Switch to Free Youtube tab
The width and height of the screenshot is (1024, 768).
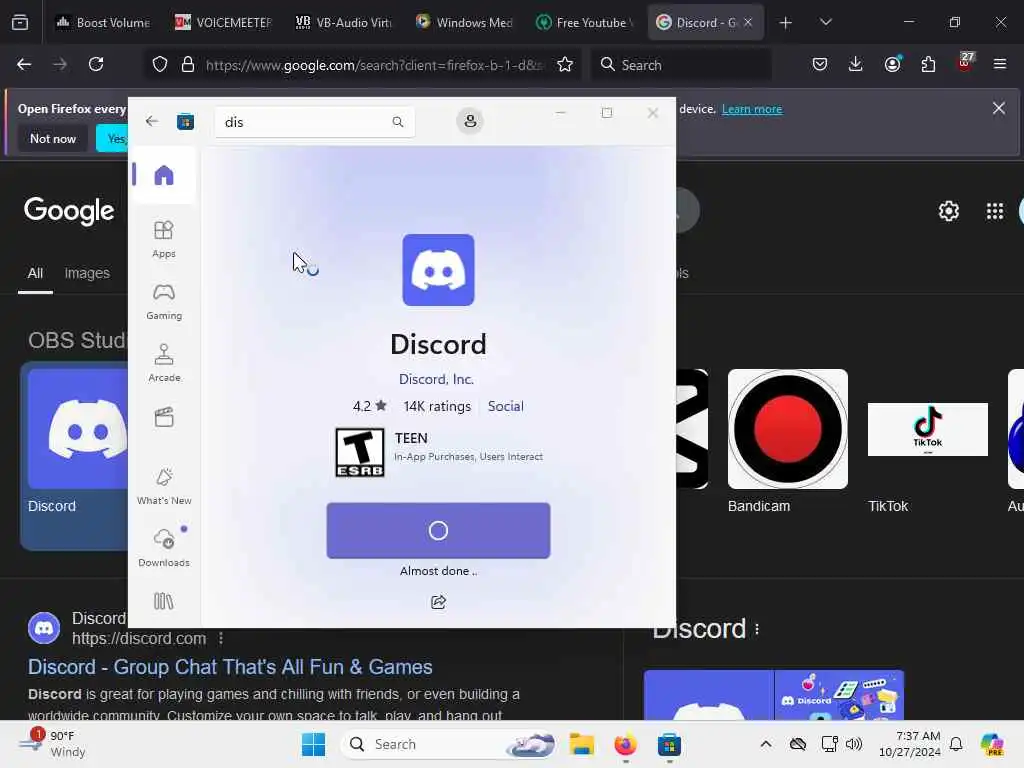[x=584, y=22]
